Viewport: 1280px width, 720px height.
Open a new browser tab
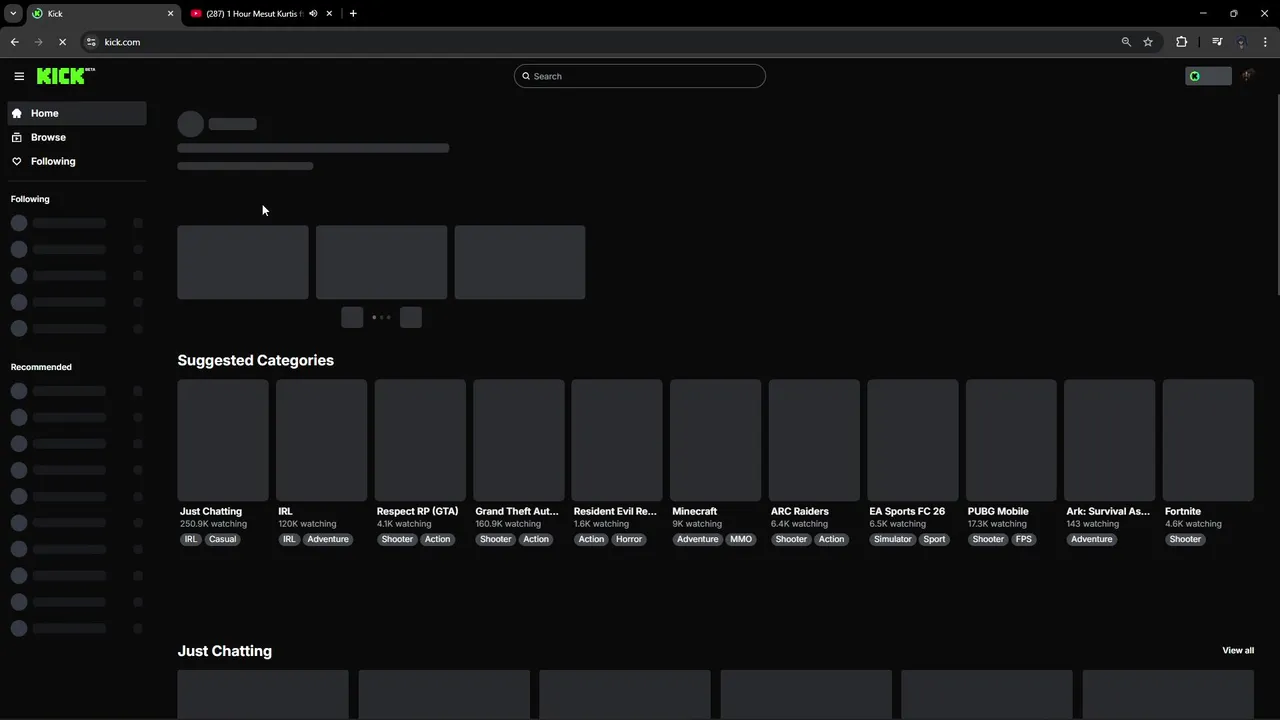[353, 14]
